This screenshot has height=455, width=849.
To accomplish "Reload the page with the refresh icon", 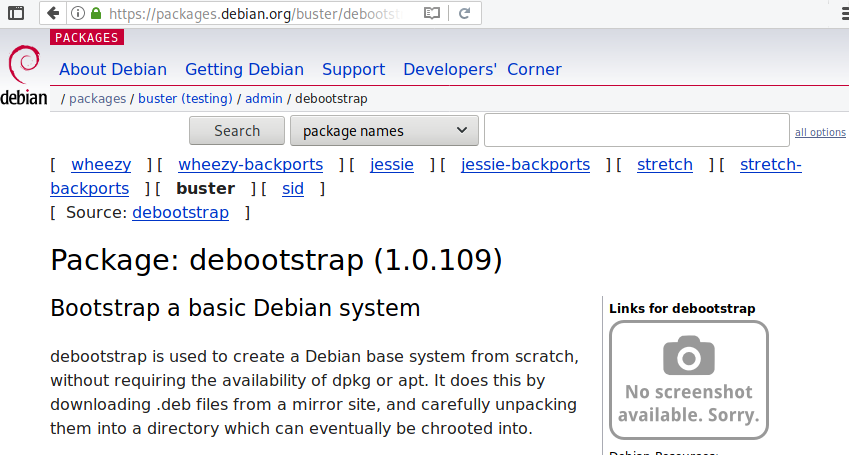I will [x=464, y=13].
